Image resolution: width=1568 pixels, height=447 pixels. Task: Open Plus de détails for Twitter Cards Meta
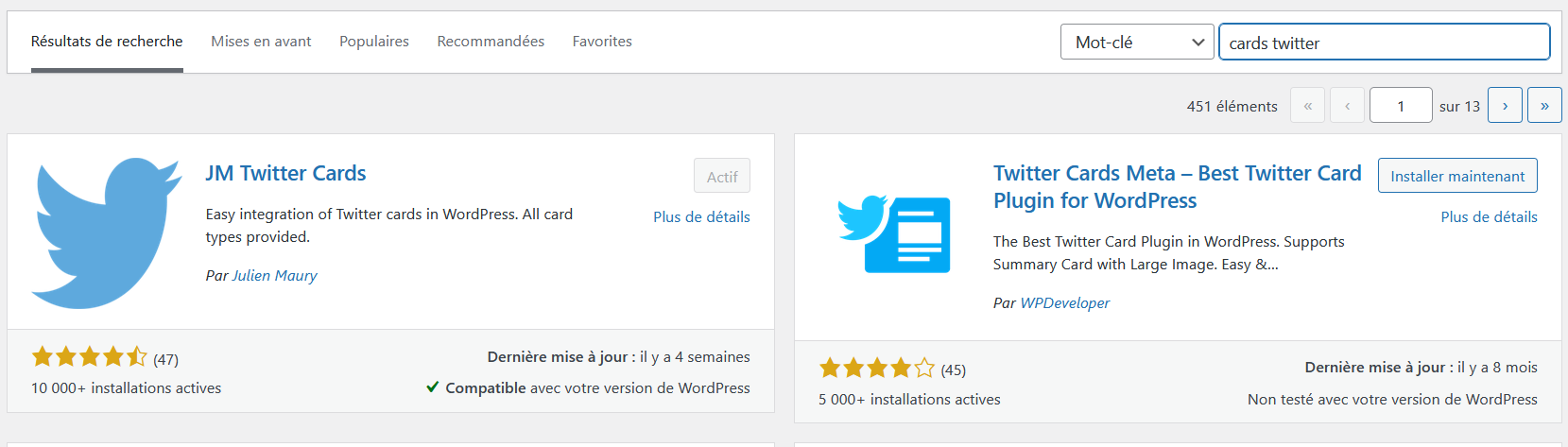[1489, 216]
